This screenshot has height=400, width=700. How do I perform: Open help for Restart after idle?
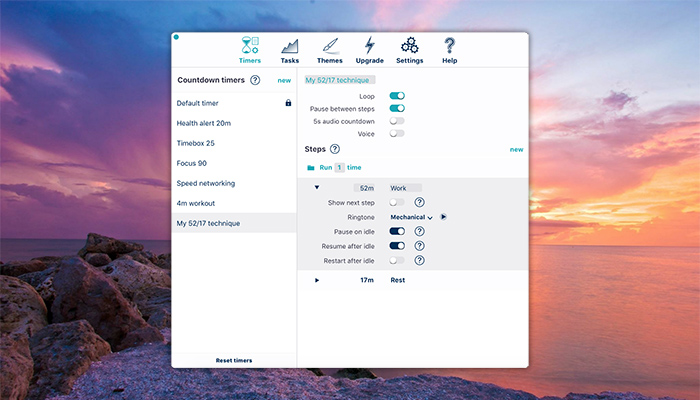click(419, 260)
